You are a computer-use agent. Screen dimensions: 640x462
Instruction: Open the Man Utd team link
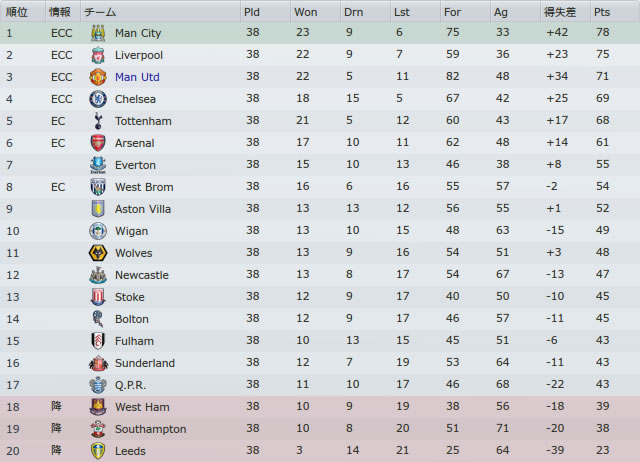pyautogui.click(x=137, y=77)
